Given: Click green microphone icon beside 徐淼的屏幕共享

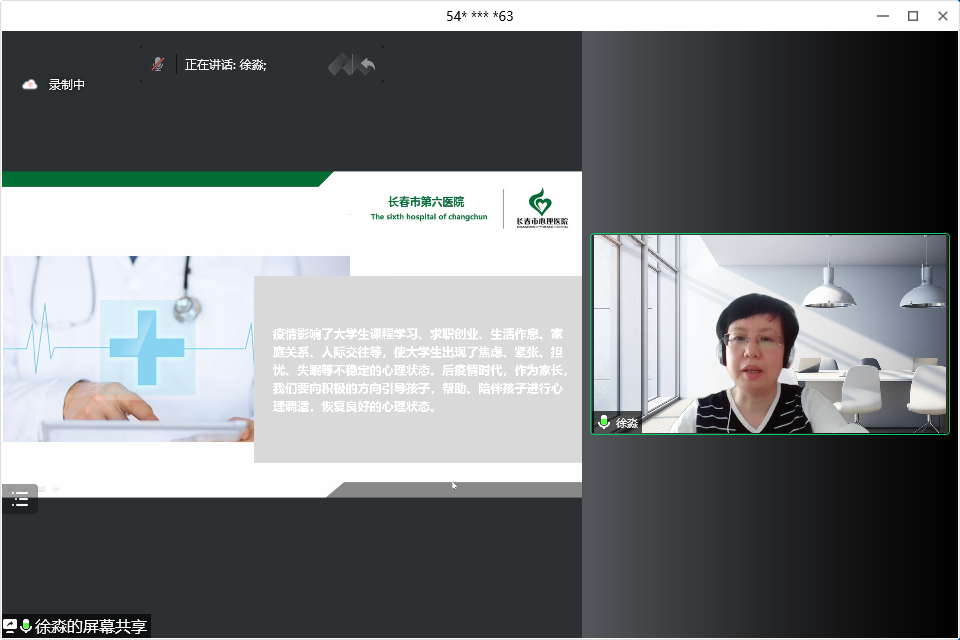Looking at the screenshot, I should 26,627.
